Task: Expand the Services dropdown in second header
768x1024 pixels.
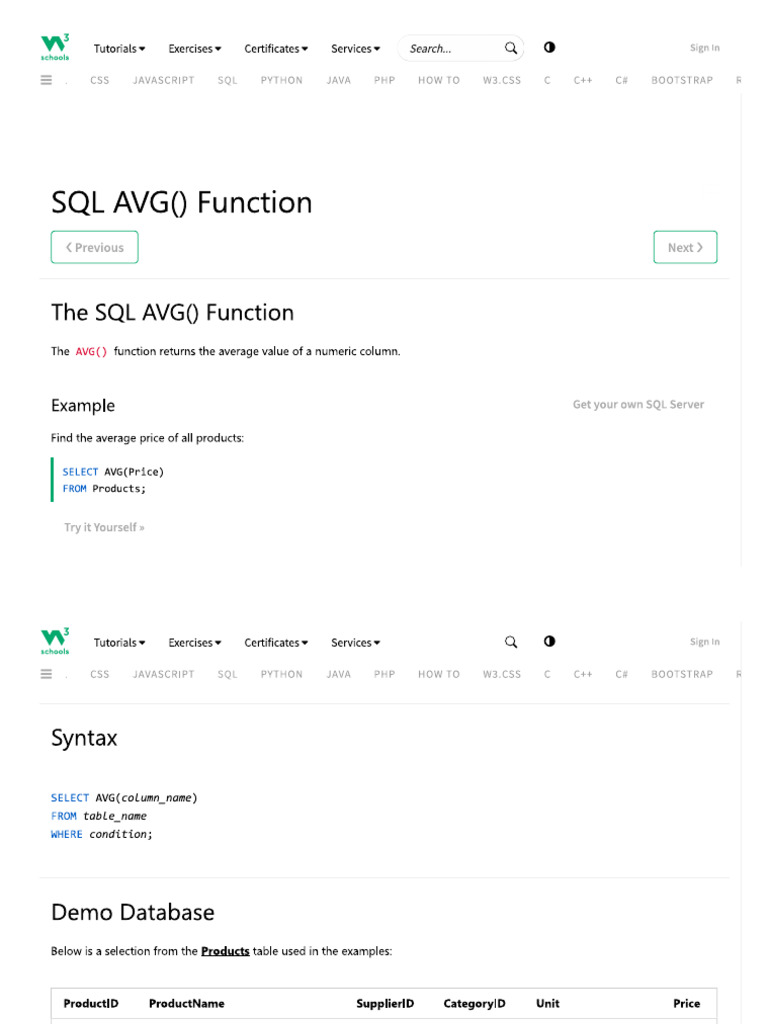Action: [x=355, y=642]
